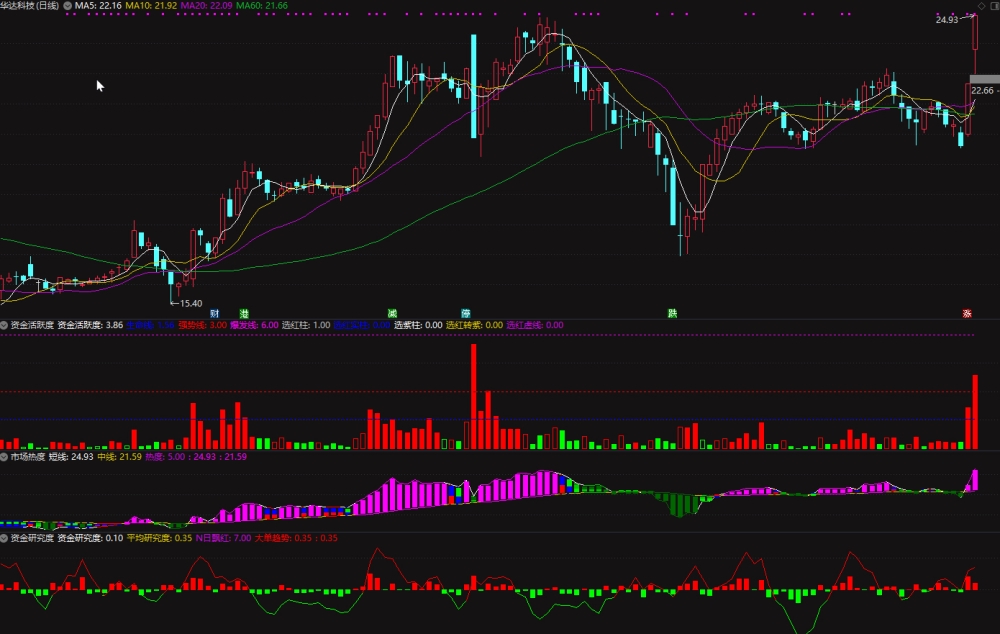This screenshot has height=634, width=1000.
Task: Click the blue 生命线 value label
Action: click(150, 325)
